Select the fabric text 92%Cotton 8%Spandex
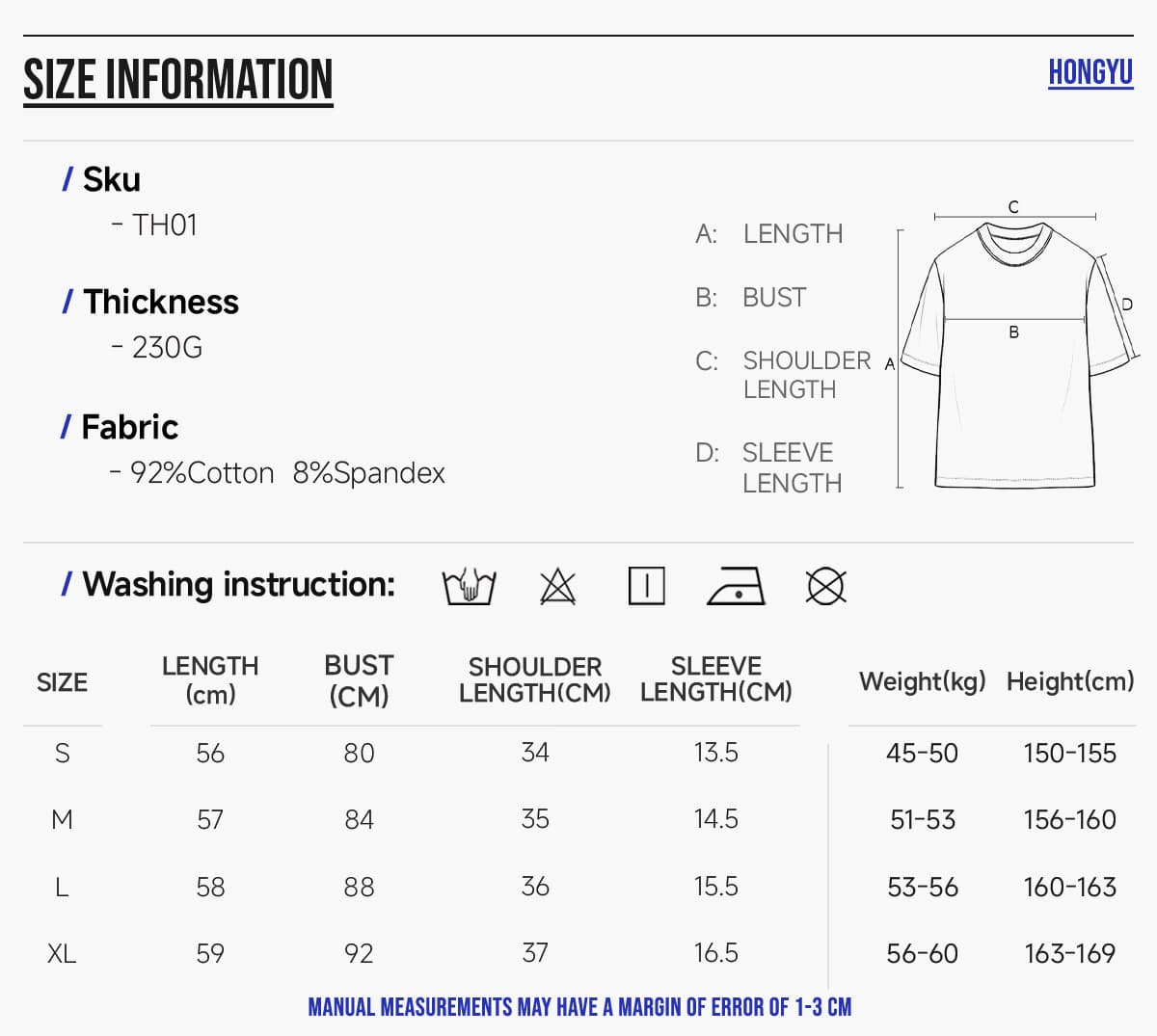The height and width of the screenshot is (1036, 1157). pyautogui.click(x=287, y=473)
